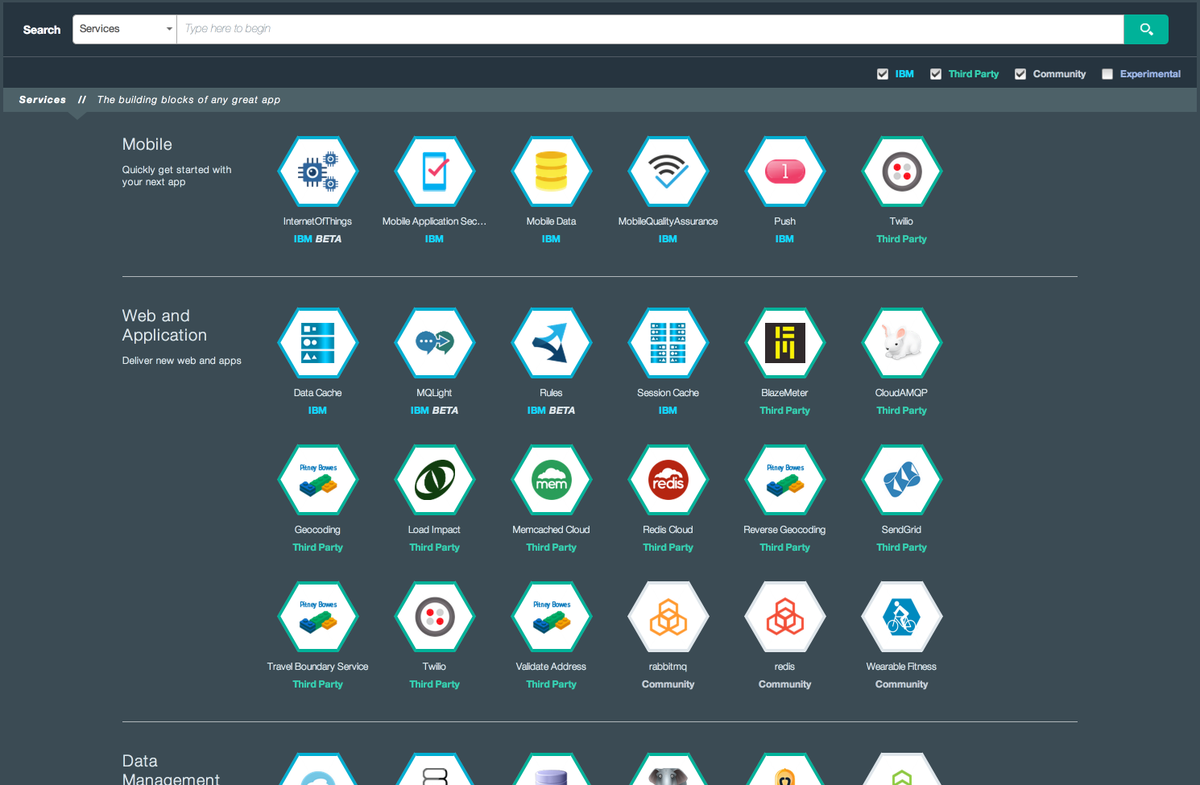Click the 'Wearable Fitness' service name
Image resolution: width=1200 pixels, height=785 pixels.
coord(902,667)
